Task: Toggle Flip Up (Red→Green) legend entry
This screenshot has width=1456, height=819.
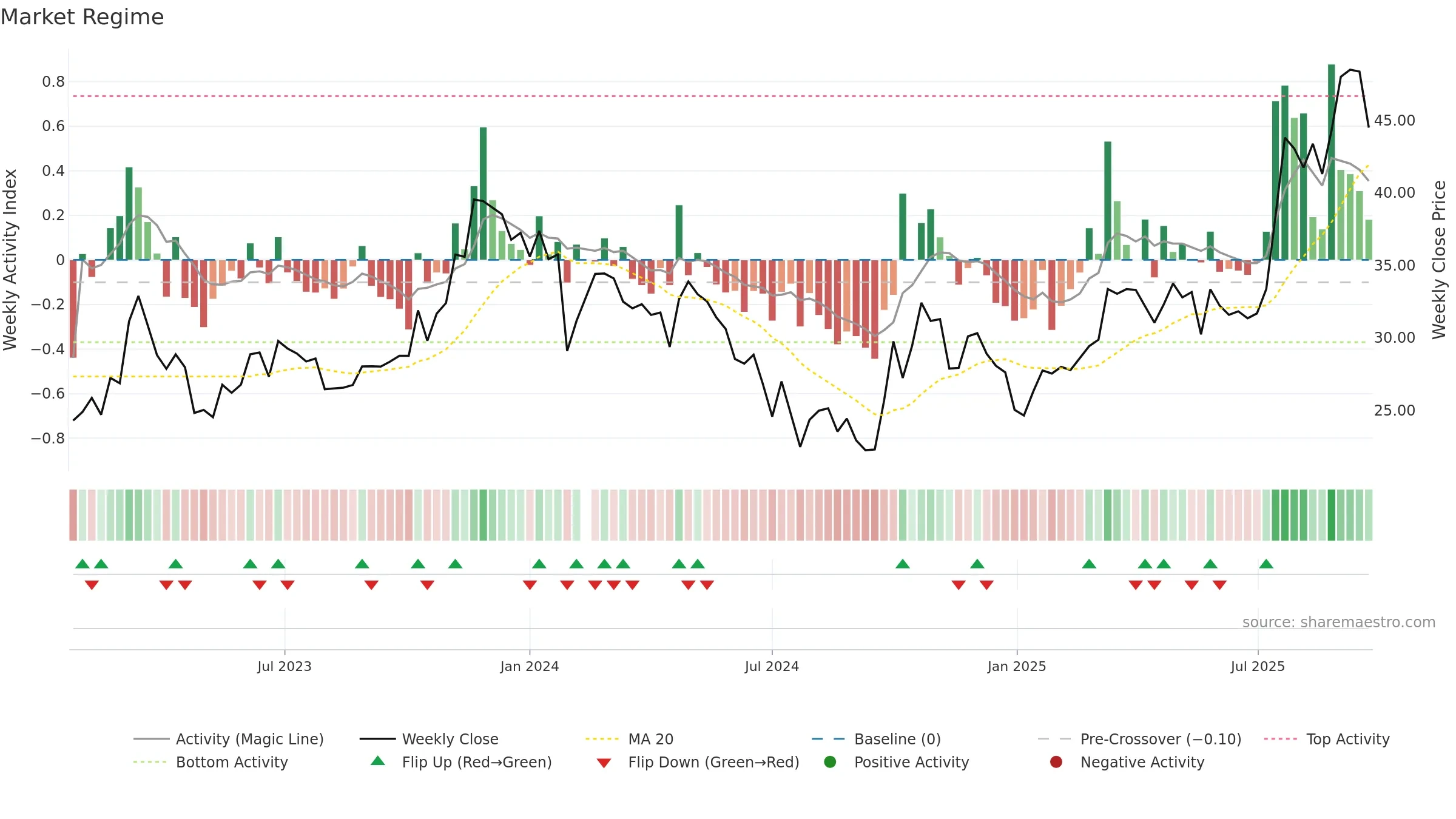Action: (x=461, y=762)
